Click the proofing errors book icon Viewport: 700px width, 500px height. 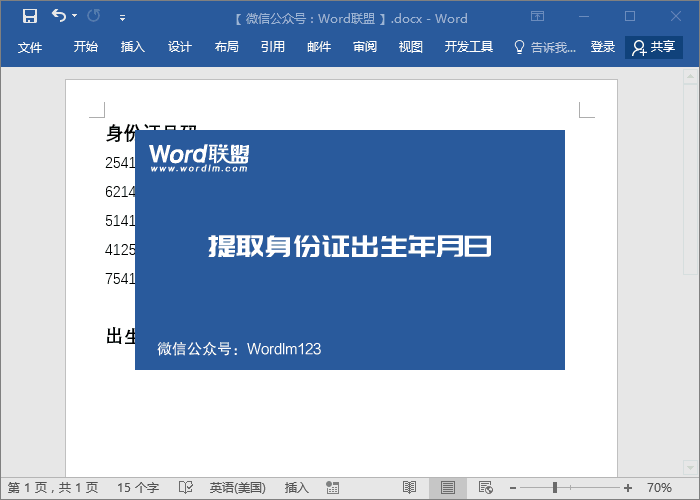pos(186,488)
